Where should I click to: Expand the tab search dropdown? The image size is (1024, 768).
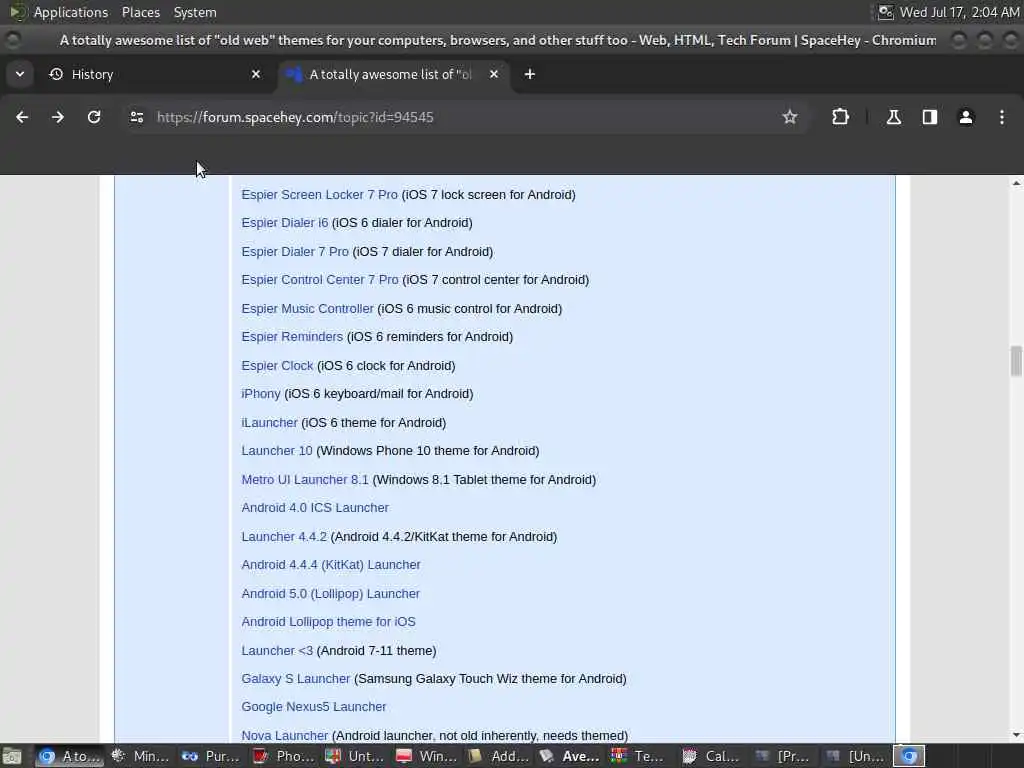tap(20, 74)
